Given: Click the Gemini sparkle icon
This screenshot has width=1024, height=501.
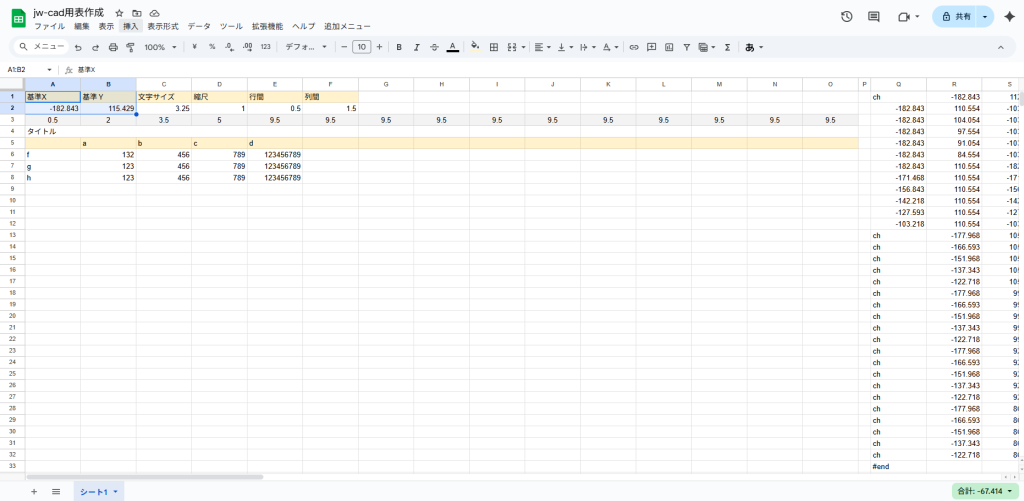Looking at the screenshot, I should 1009,17.
